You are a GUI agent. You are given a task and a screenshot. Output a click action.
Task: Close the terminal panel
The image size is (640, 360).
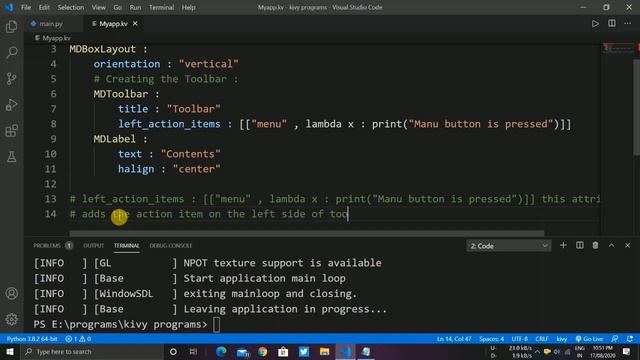pos(627,245)
